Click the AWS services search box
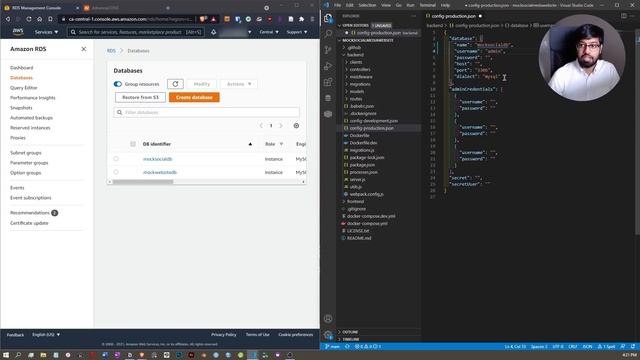The image size is (640, 360). (x=136, y=32)
